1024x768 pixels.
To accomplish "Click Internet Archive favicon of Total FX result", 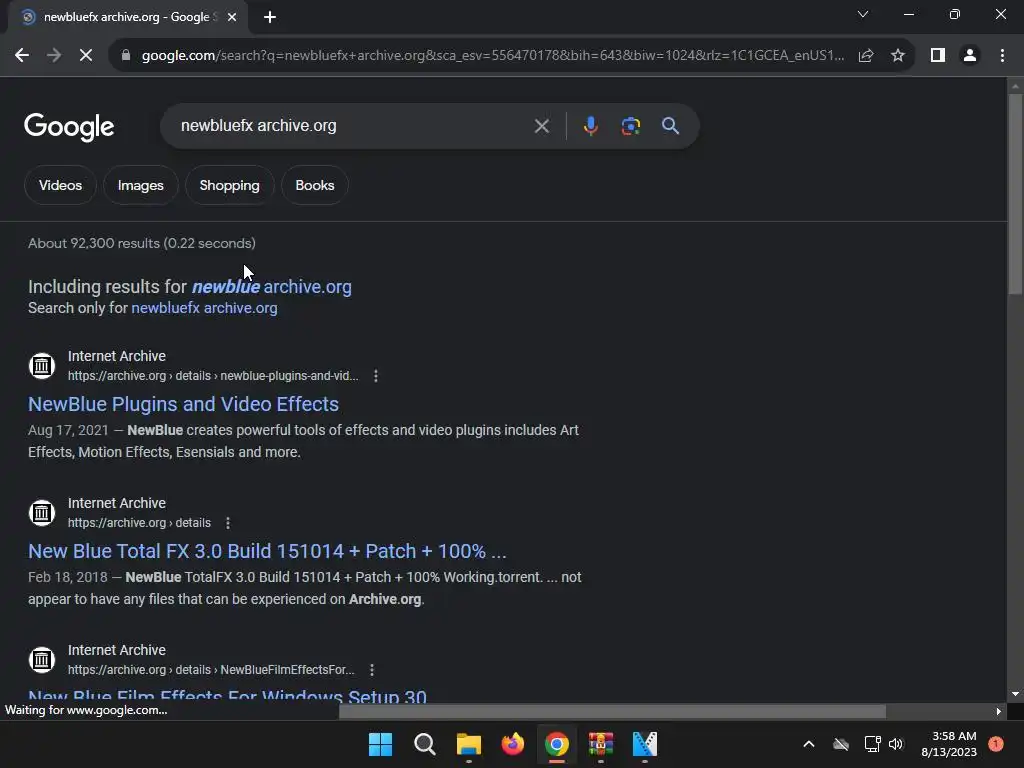I will [42, 513].
